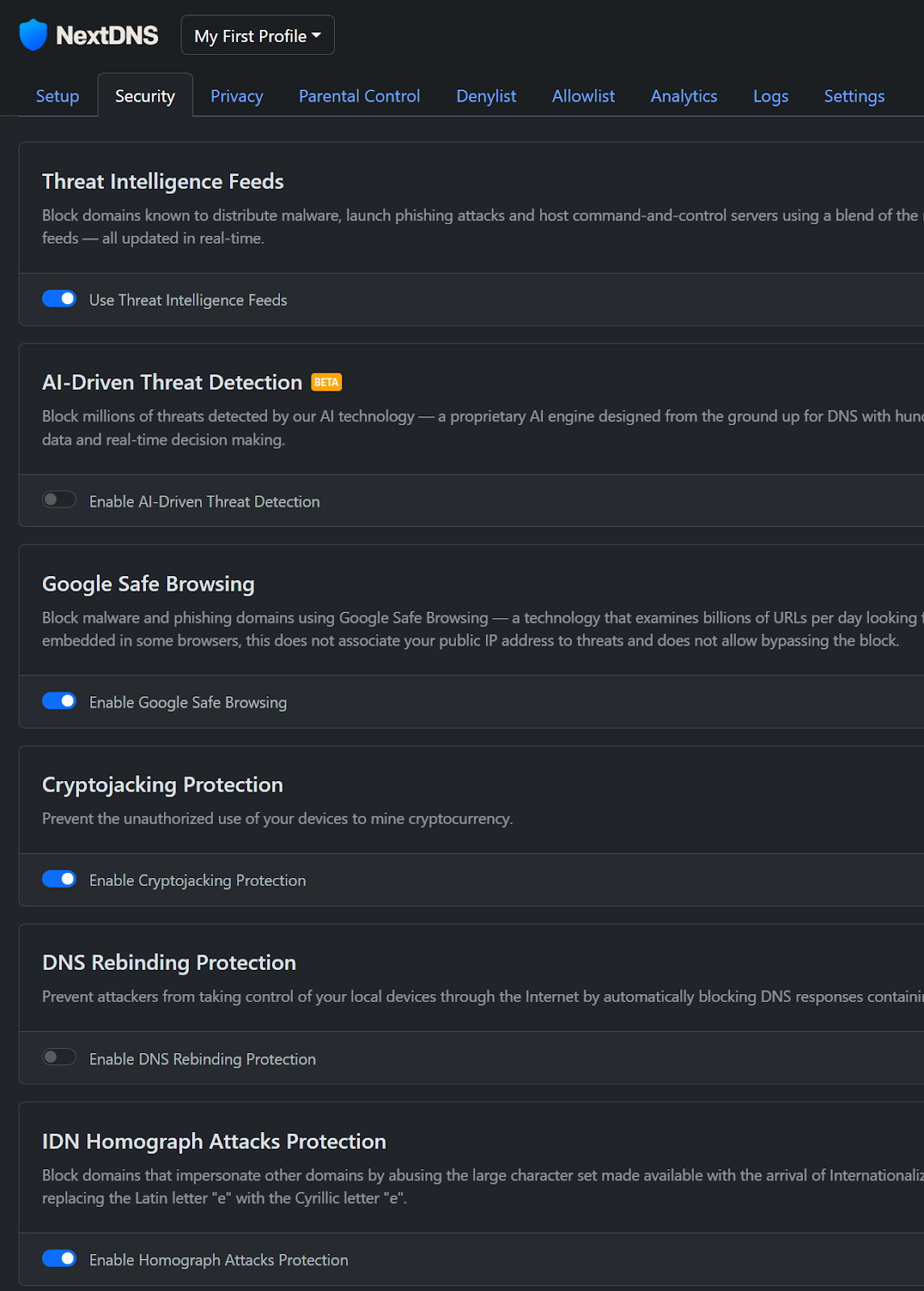Turn off Homograph Attacks Protection
The image size is (924, 1291).
click(59, 1257)
